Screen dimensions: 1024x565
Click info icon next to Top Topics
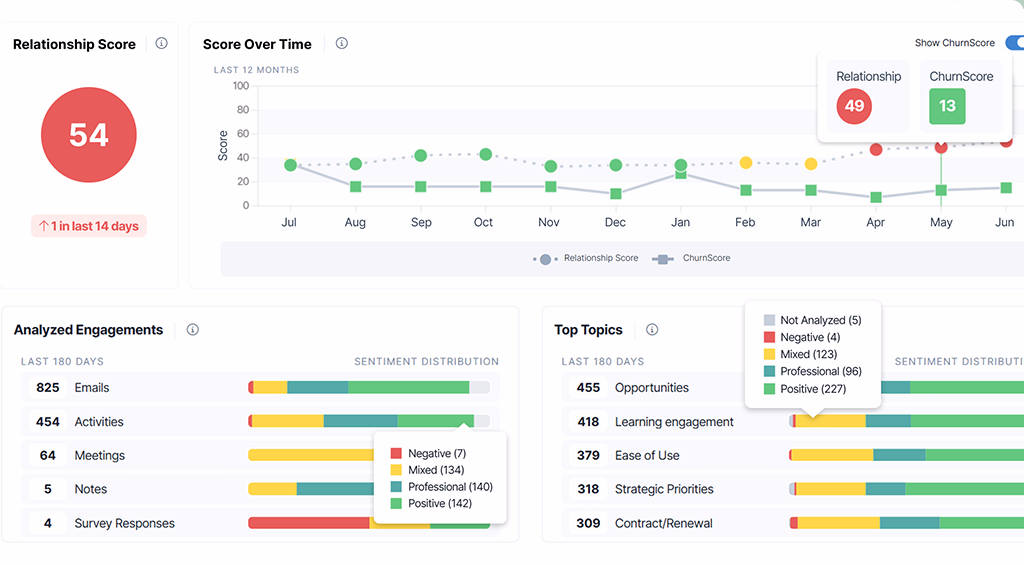pyautogui.click(x=652, y=330)
